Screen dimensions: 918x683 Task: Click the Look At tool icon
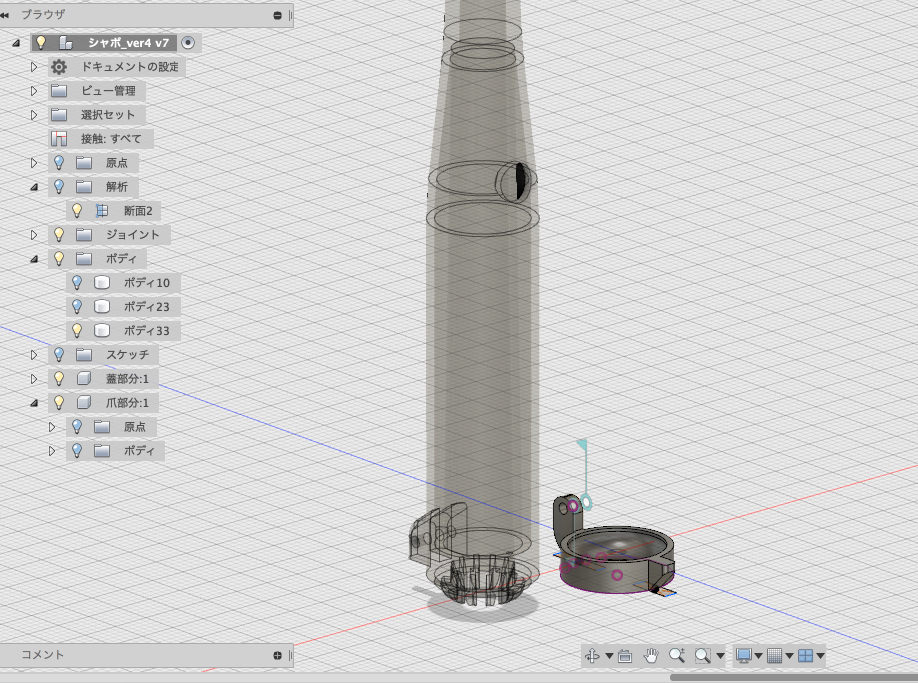(x=625, y=656)
